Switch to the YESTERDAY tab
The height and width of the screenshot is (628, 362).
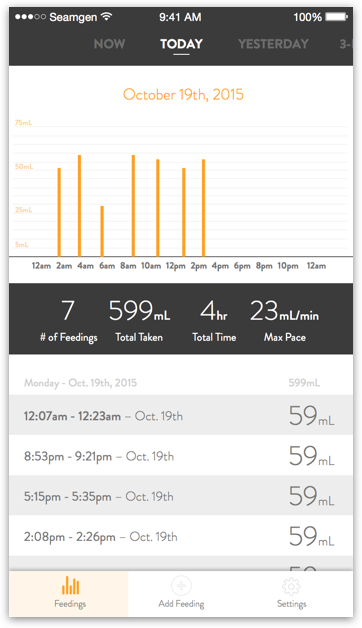(274, 44)
